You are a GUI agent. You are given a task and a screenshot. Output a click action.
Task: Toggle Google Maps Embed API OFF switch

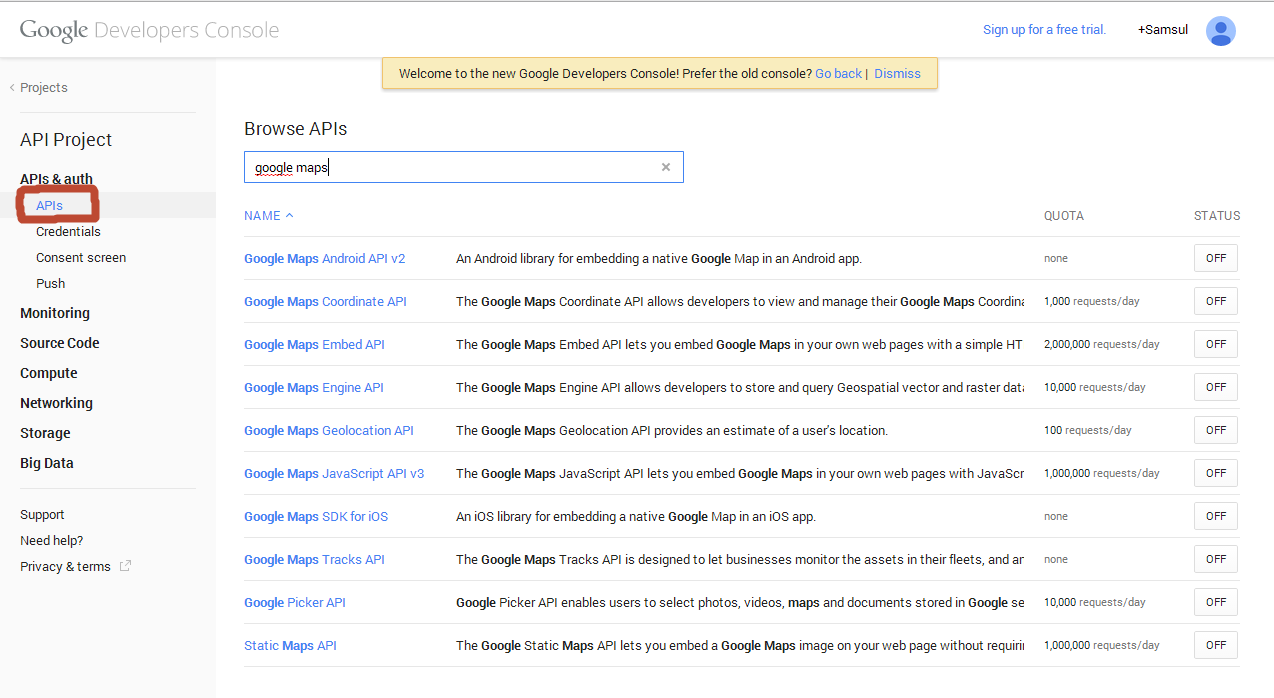pos(1216,344)
